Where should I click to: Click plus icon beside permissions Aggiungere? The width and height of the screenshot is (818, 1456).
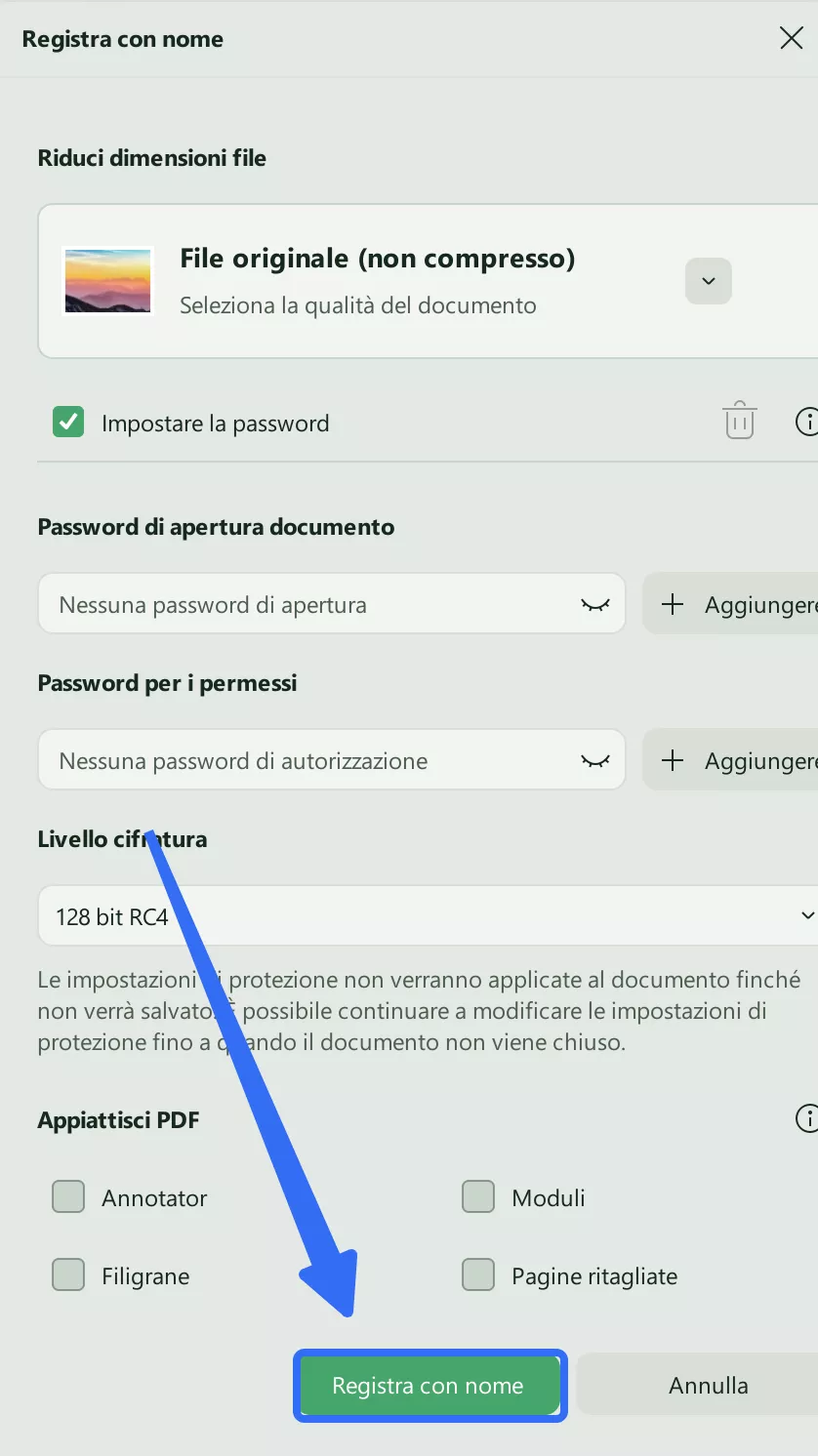click(x=673, y=759)
